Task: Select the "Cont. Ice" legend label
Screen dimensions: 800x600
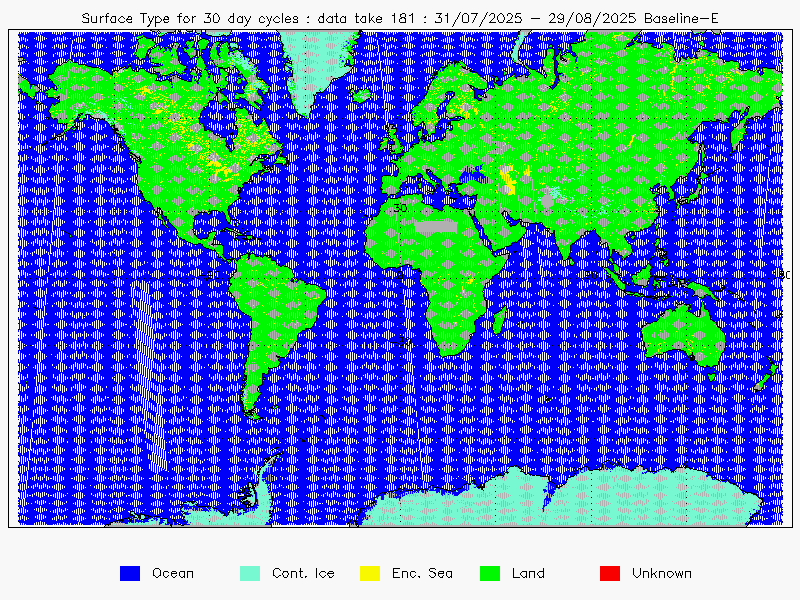Action: coord(303,573)
